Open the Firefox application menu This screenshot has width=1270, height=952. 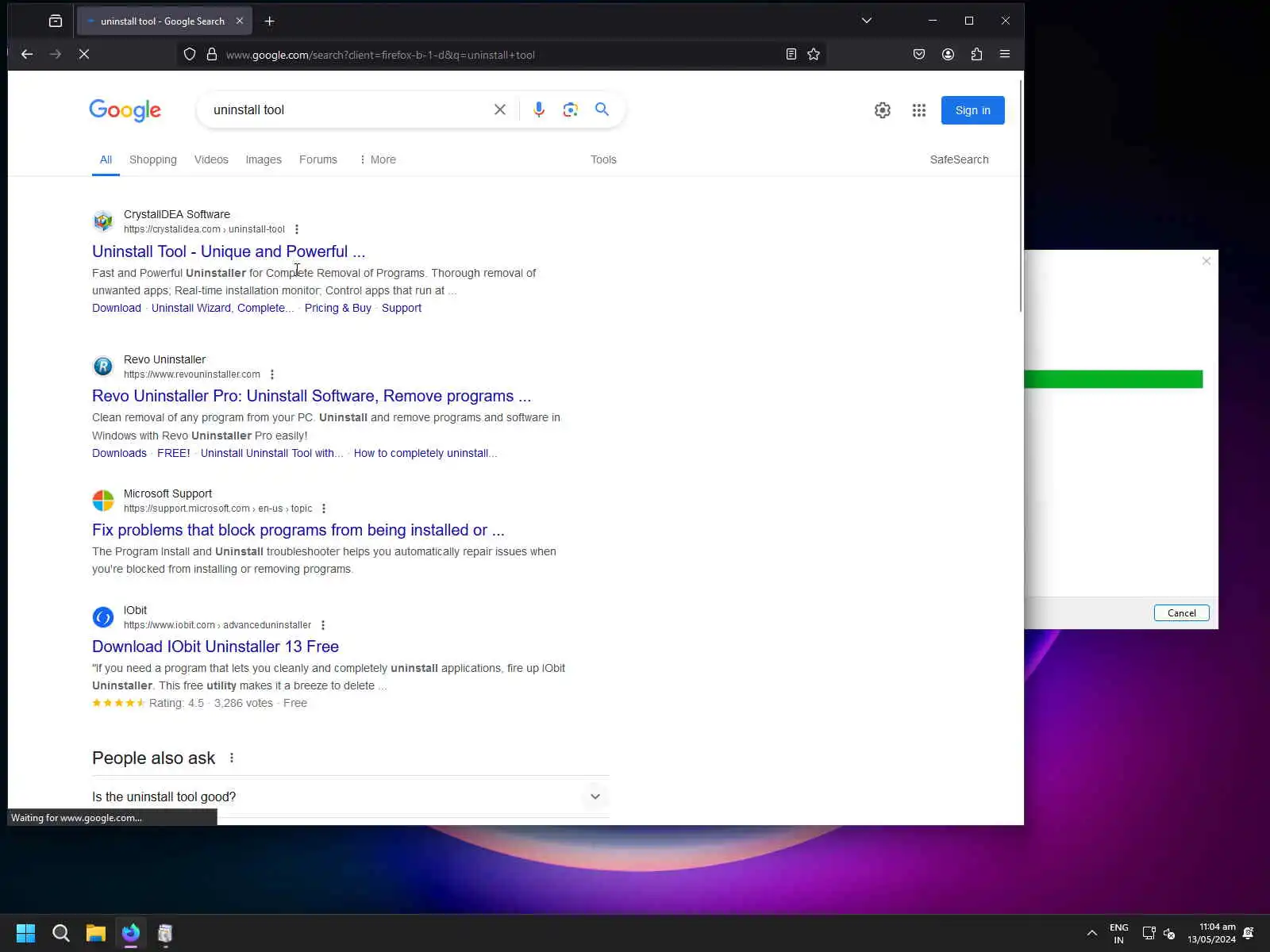coord(1005,54)
